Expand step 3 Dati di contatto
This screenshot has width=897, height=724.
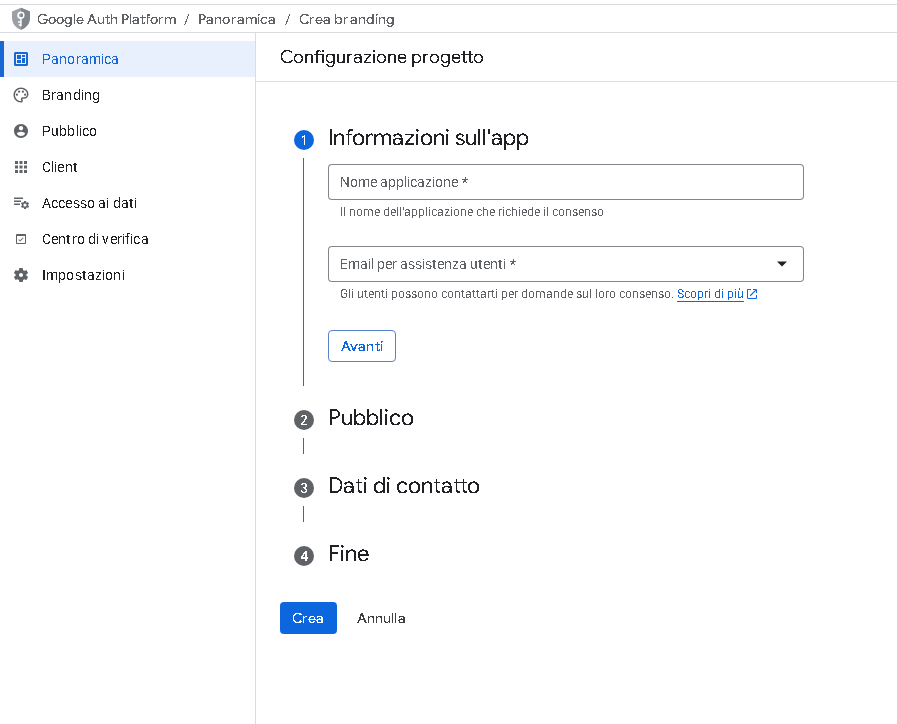(404, 486)
